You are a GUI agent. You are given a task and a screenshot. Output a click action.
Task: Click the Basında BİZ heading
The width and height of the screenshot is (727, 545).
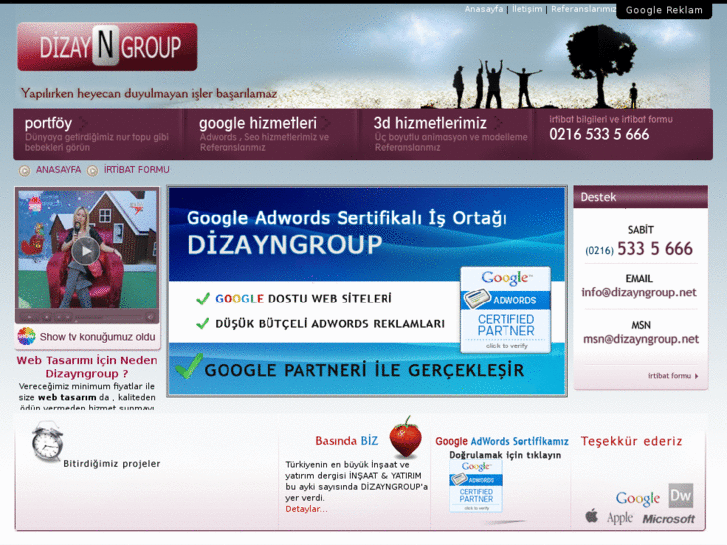point(346,441)
